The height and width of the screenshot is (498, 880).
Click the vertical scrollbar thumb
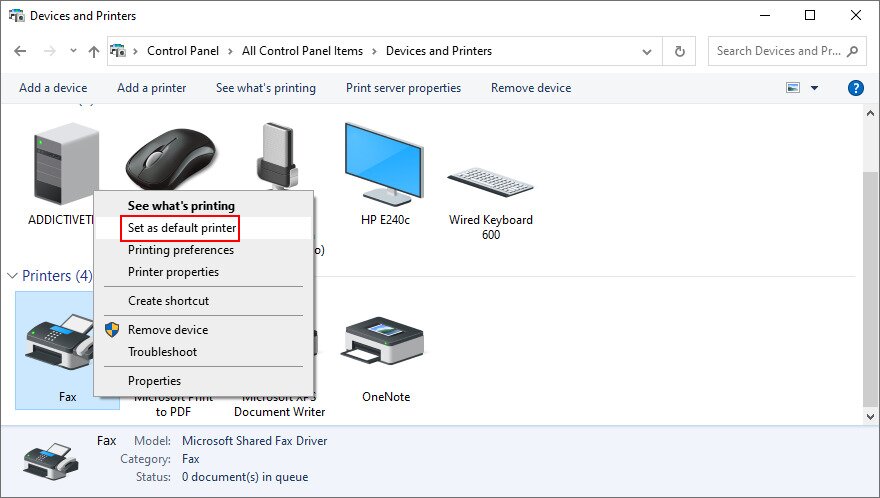point(870,289)
